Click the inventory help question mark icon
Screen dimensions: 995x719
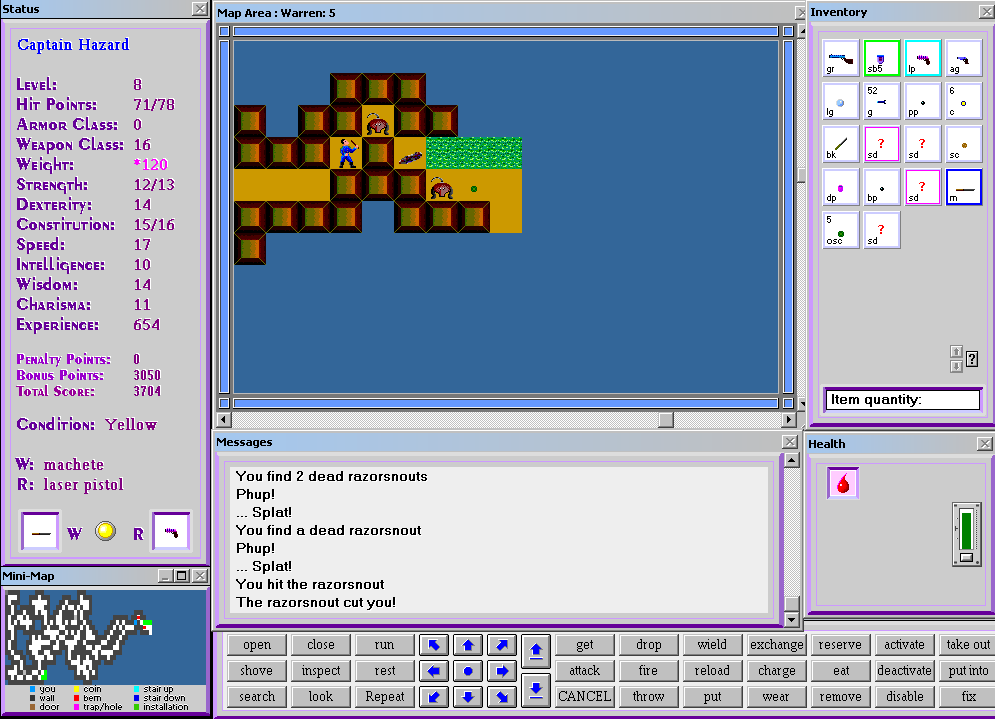[972, 359]
